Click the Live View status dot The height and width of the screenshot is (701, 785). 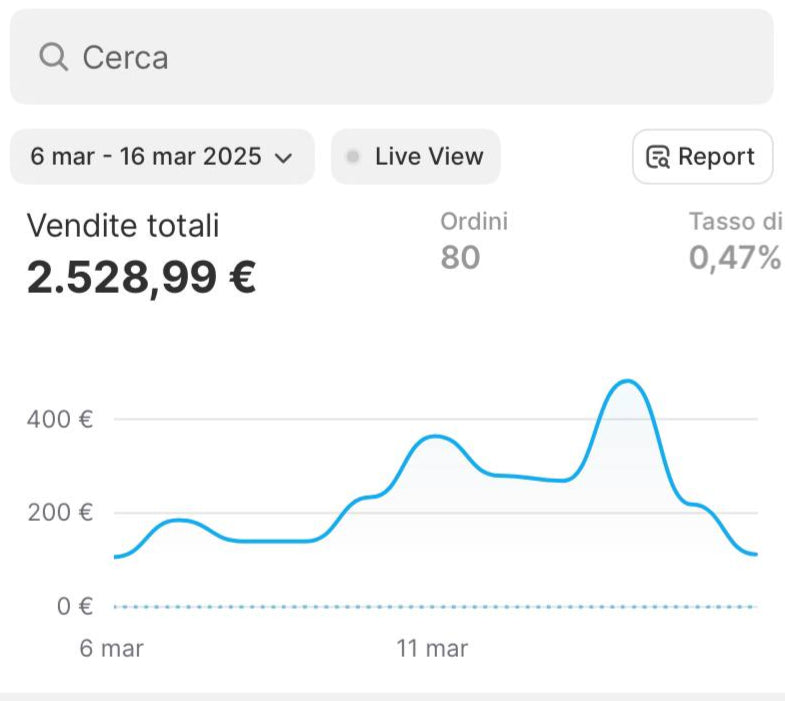point(353,157)
